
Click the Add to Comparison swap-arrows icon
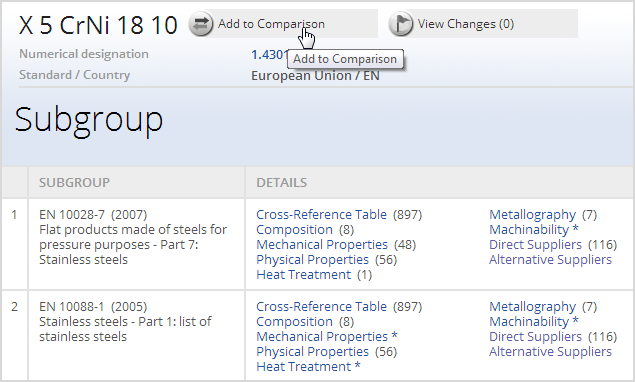pyautogui.click(x=201, y=24)
